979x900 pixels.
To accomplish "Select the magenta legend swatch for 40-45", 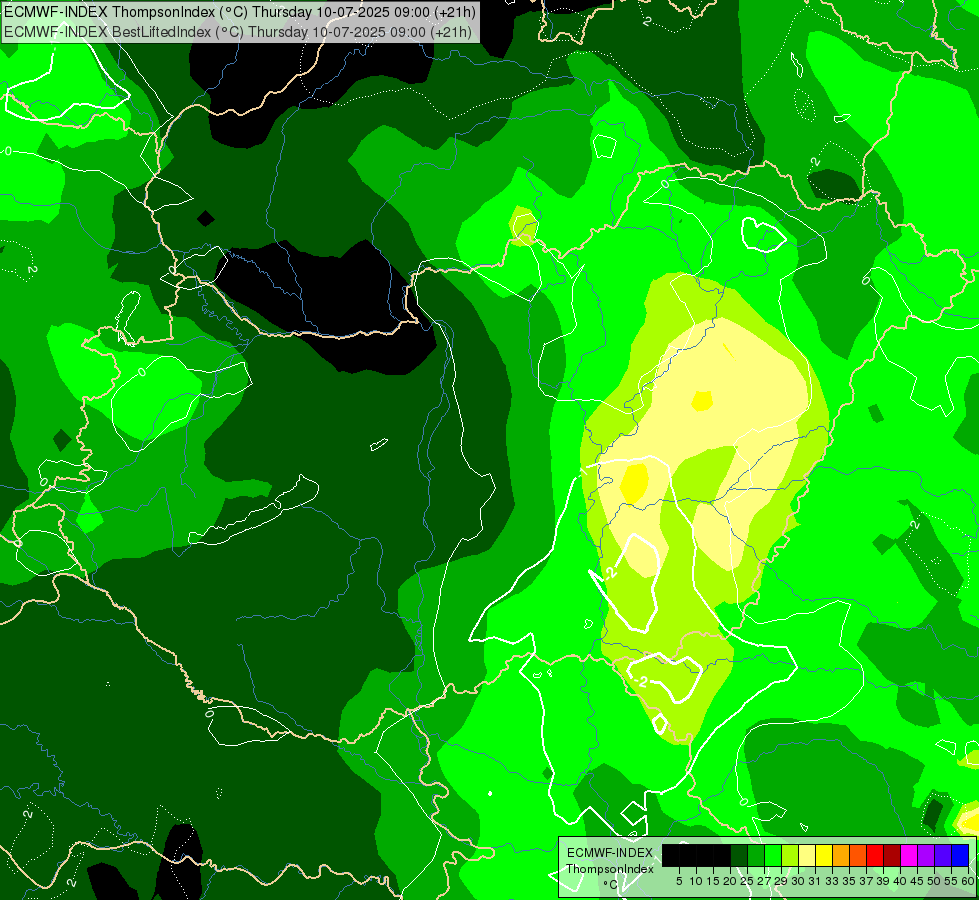I will tap(909, 856).
